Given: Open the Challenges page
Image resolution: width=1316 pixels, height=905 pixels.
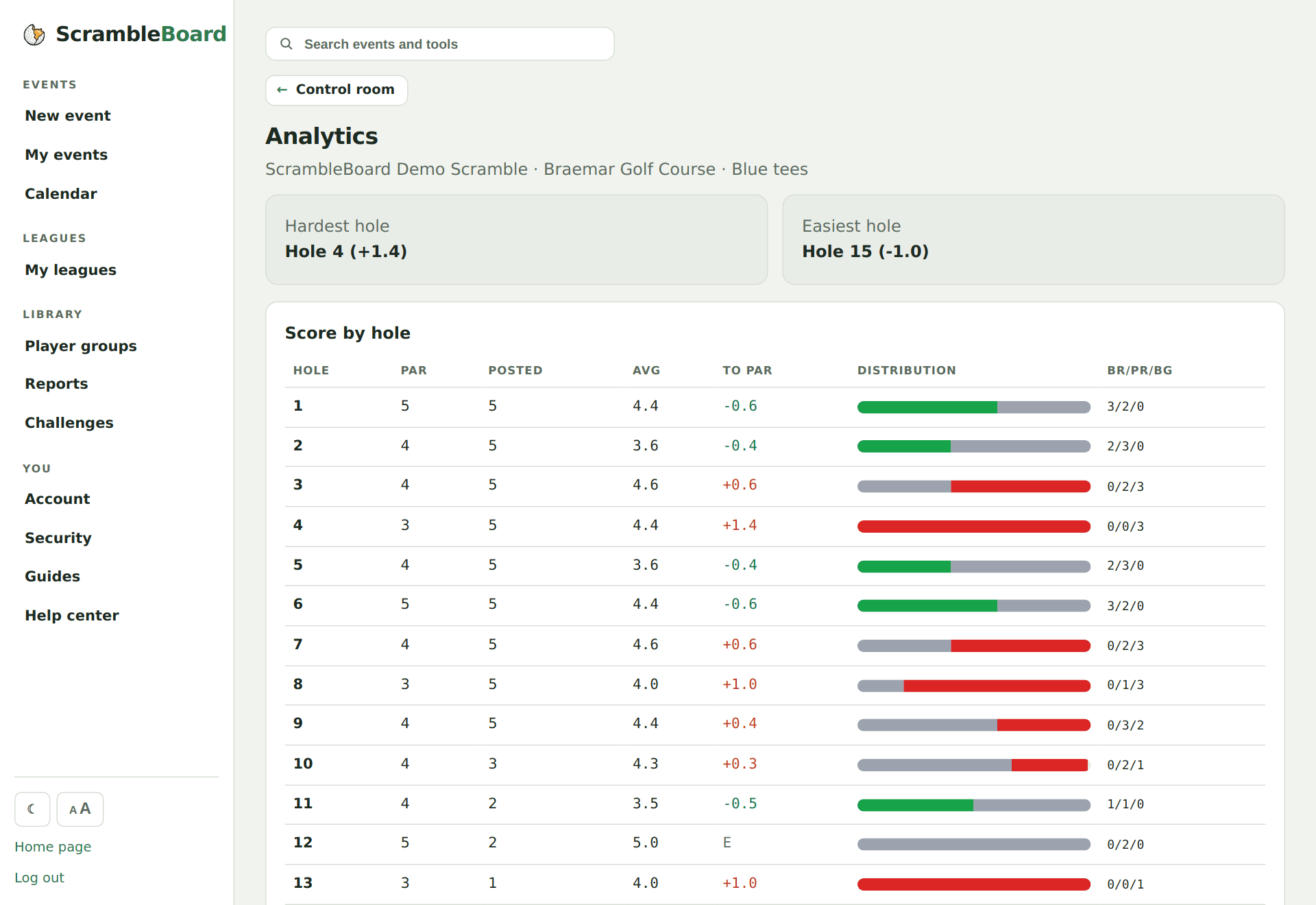Looking at the screenshot, I should [x=69, y=423].
